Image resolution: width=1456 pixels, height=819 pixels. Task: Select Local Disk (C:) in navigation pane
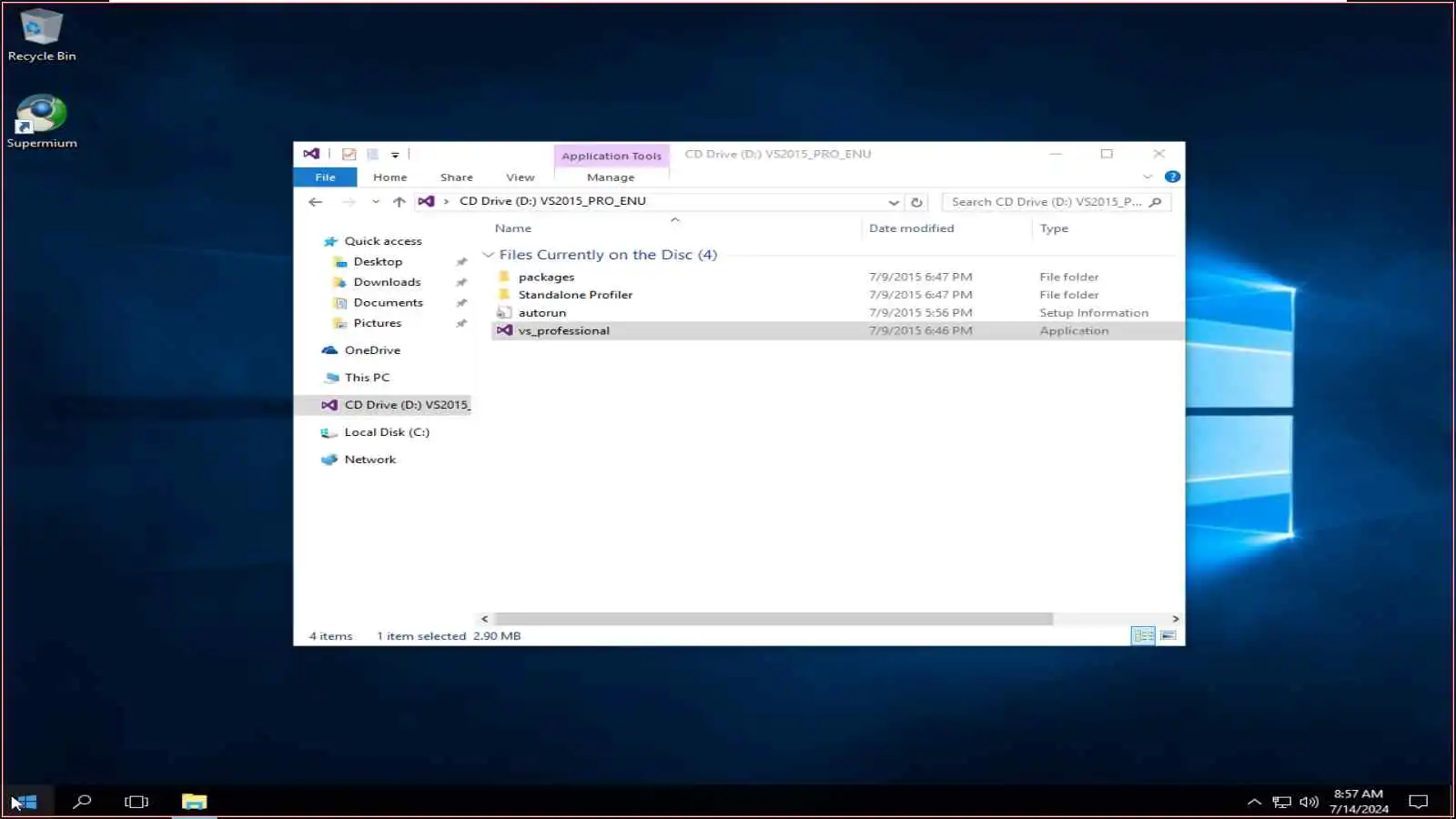point(387,432)
